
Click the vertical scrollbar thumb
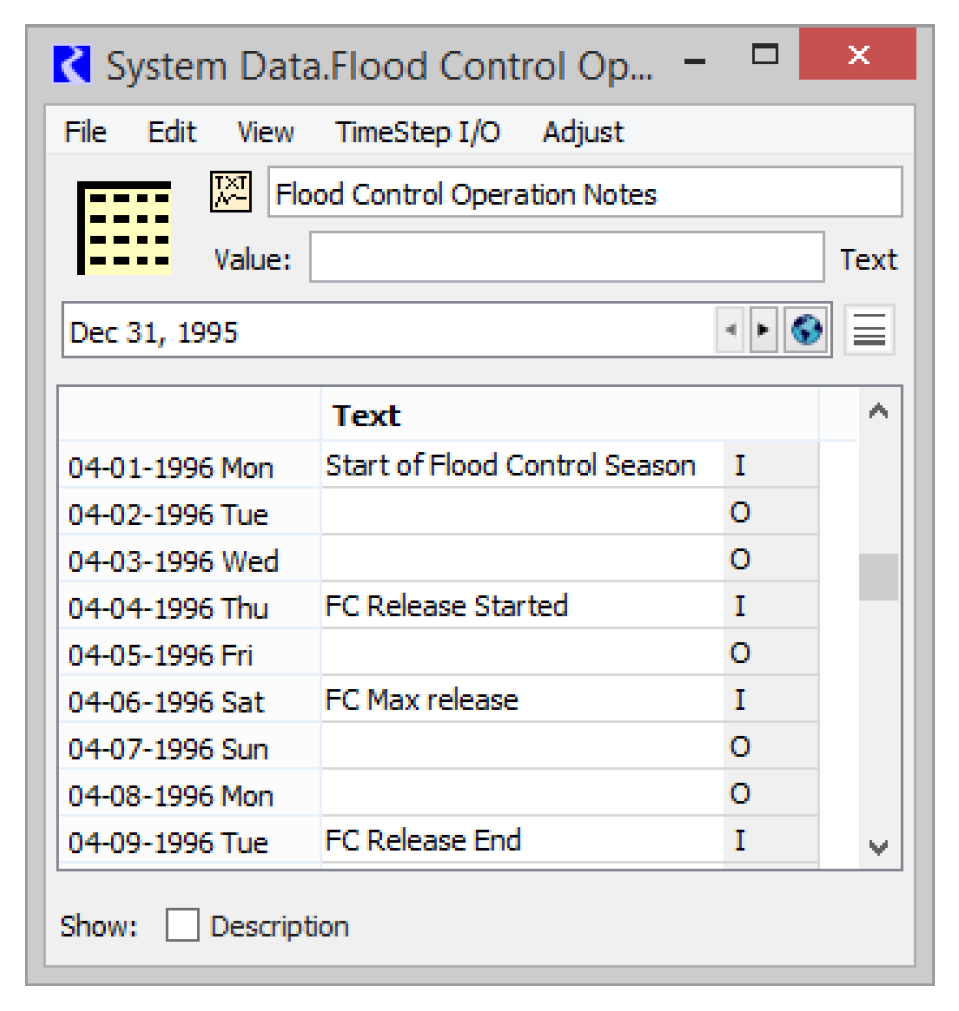pos(878,577)
